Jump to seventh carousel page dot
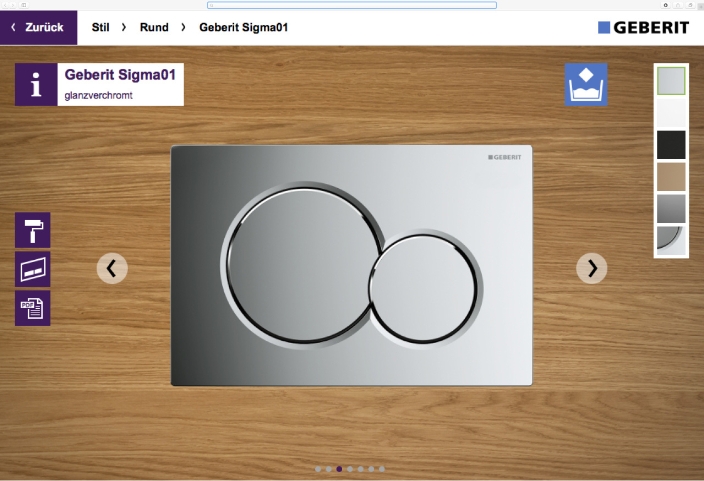This screenshot has height=481, width=704. click(x=382, y=469)
